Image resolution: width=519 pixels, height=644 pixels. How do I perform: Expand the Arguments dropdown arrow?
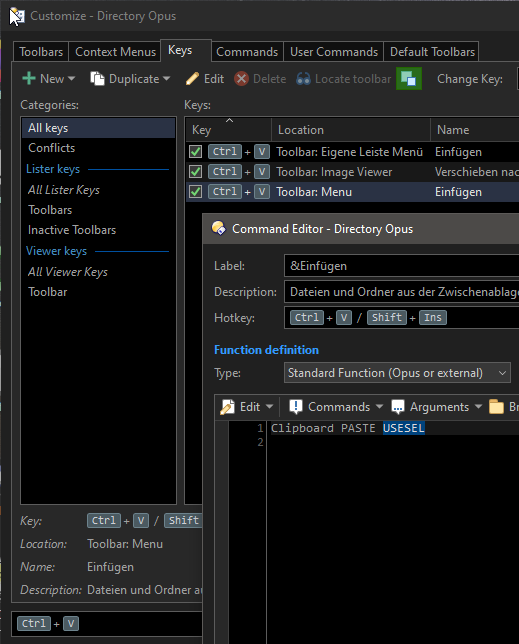tap(478, 407)
